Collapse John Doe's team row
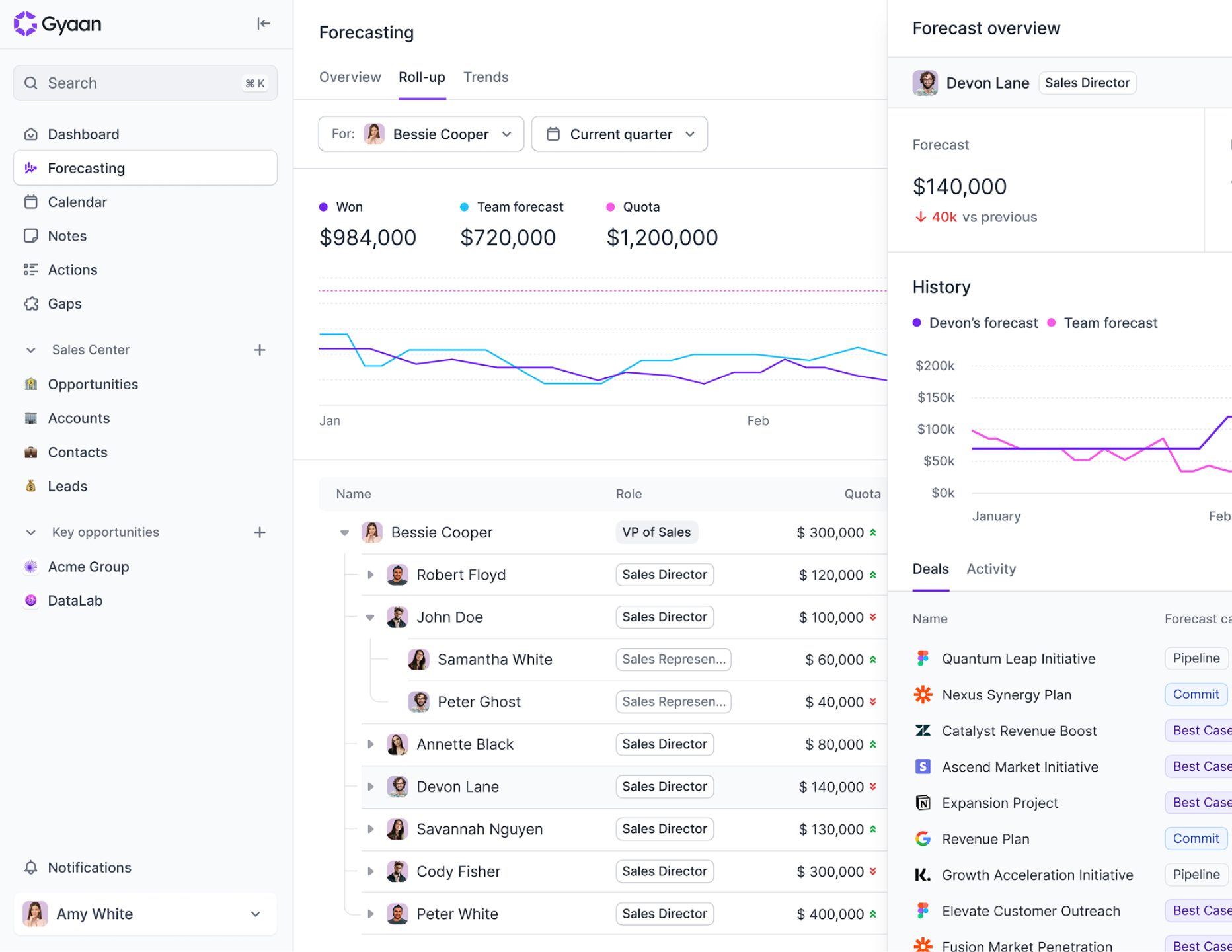1232x952 pixels. tap(371, 617)
